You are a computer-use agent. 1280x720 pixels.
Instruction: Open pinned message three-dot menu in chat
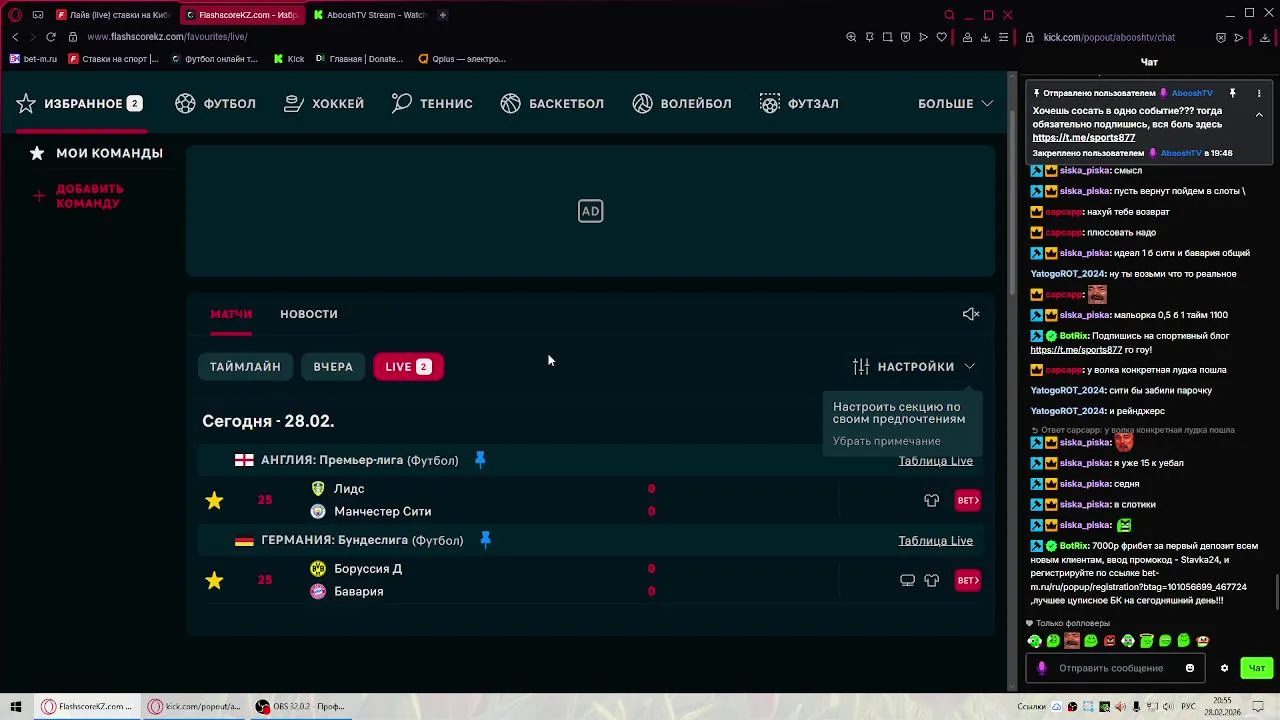click(x=1259, y=93)
